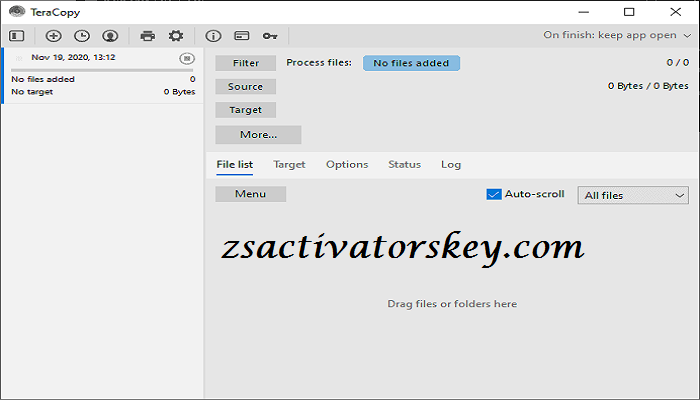Minimize the TeraCopy window
700x400 pixels.
[583, 12]
